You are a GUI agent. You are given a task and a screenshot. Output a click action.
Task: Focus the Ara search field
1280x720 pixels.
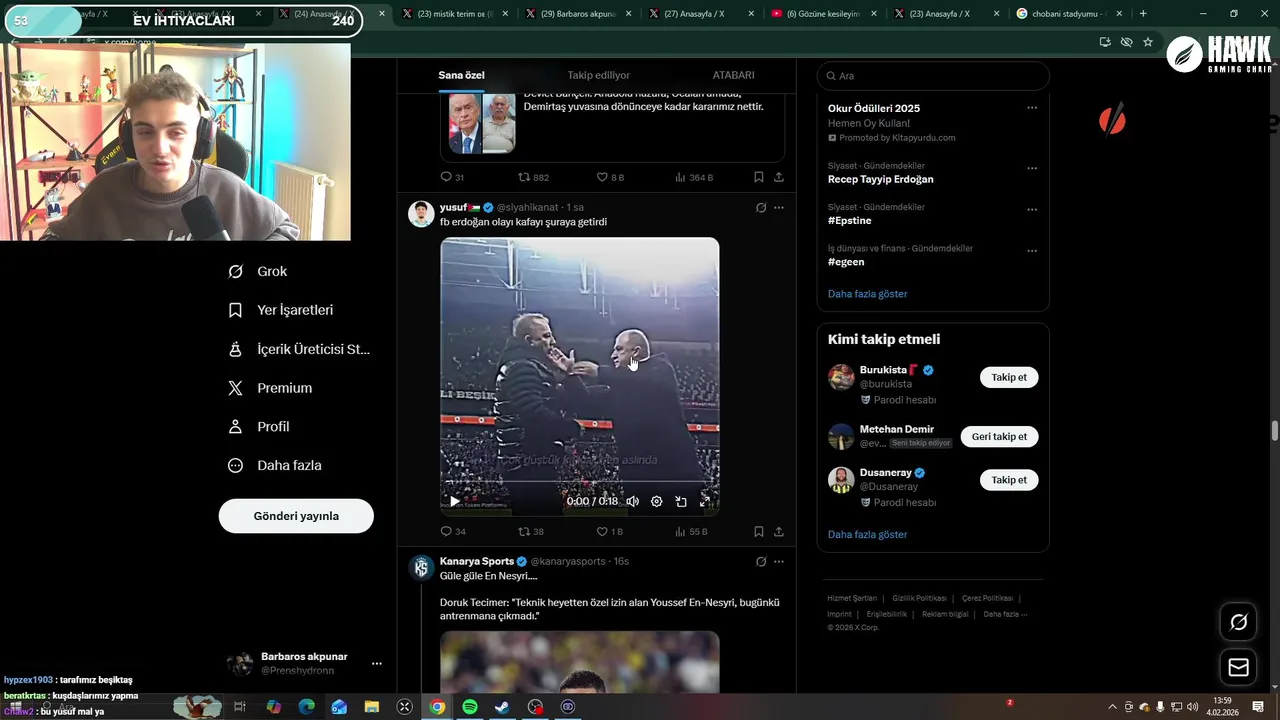[933, 76]
